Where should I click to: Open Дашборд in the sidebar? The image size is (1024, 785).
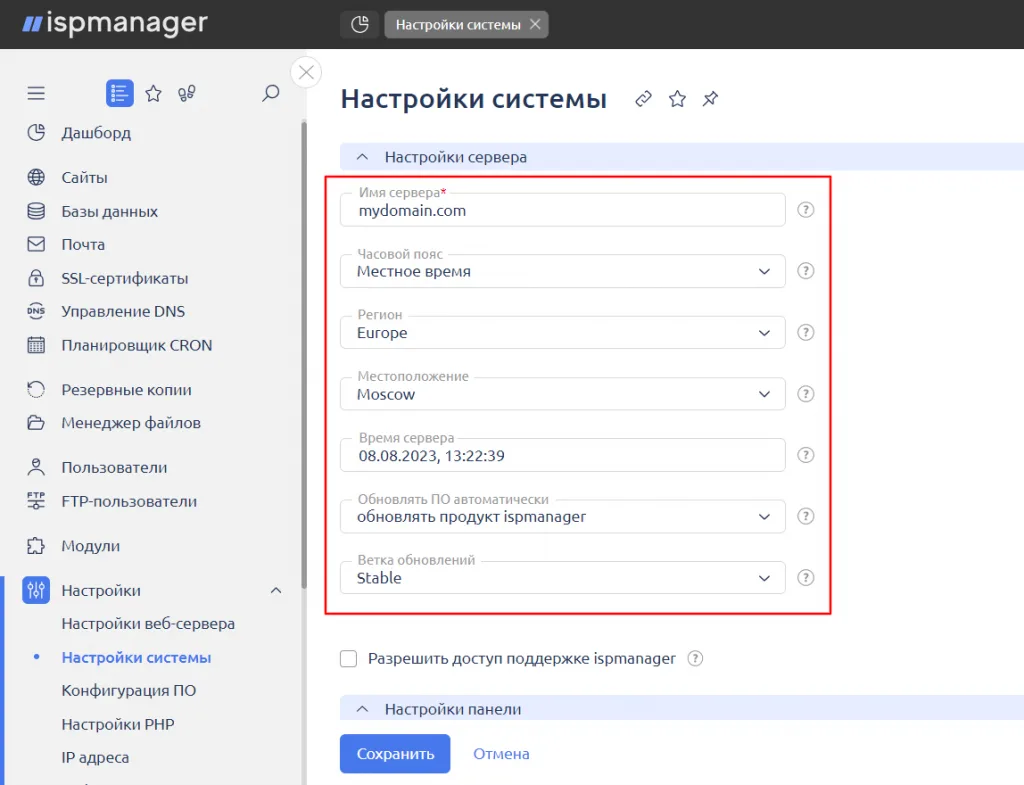coord(96,133)
